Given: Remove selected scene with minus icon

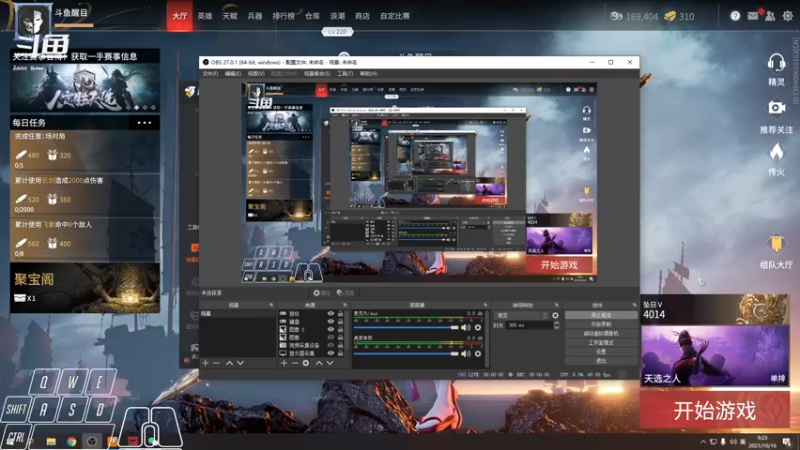Looking at the screenshot, I should point(216,363).
